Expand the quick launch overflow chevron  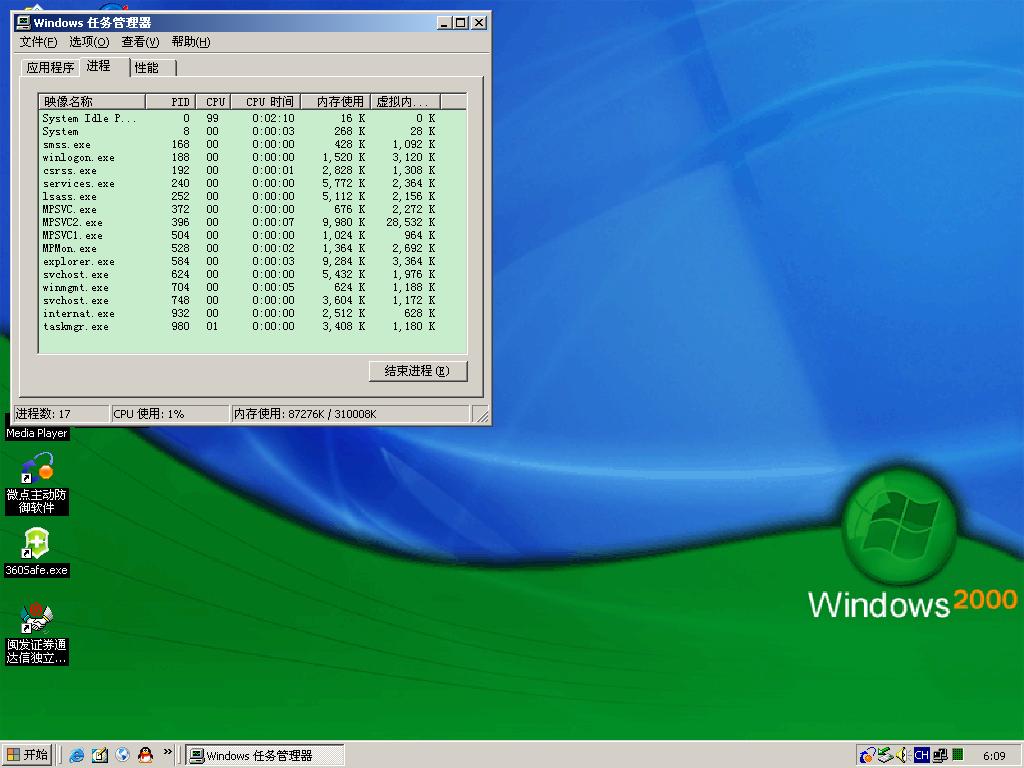pos(168,752)
